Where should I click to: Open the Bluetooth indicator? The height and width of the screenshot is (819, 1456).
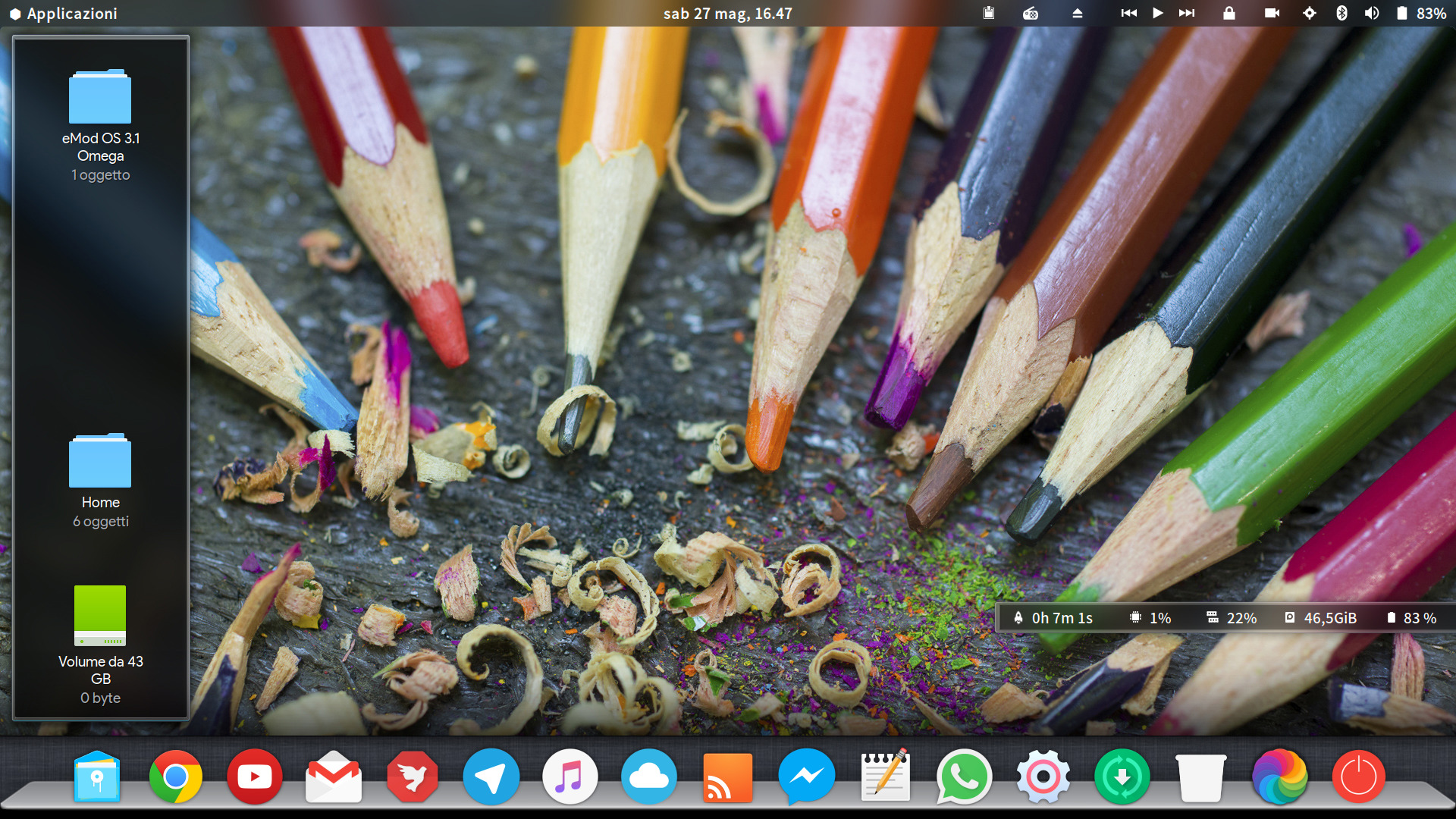point(1341,13)
